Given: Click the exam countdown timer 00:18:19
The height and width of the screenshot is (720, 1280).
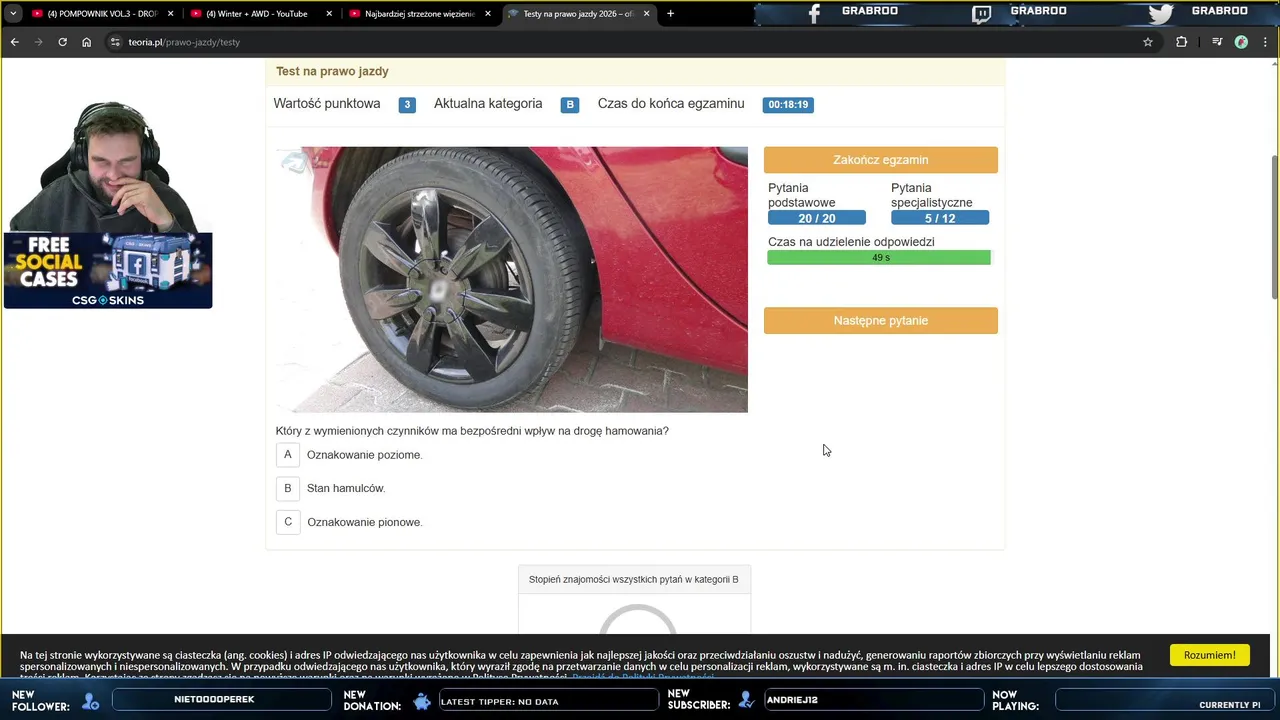Looking at the screenshot, I should [788, 105].
